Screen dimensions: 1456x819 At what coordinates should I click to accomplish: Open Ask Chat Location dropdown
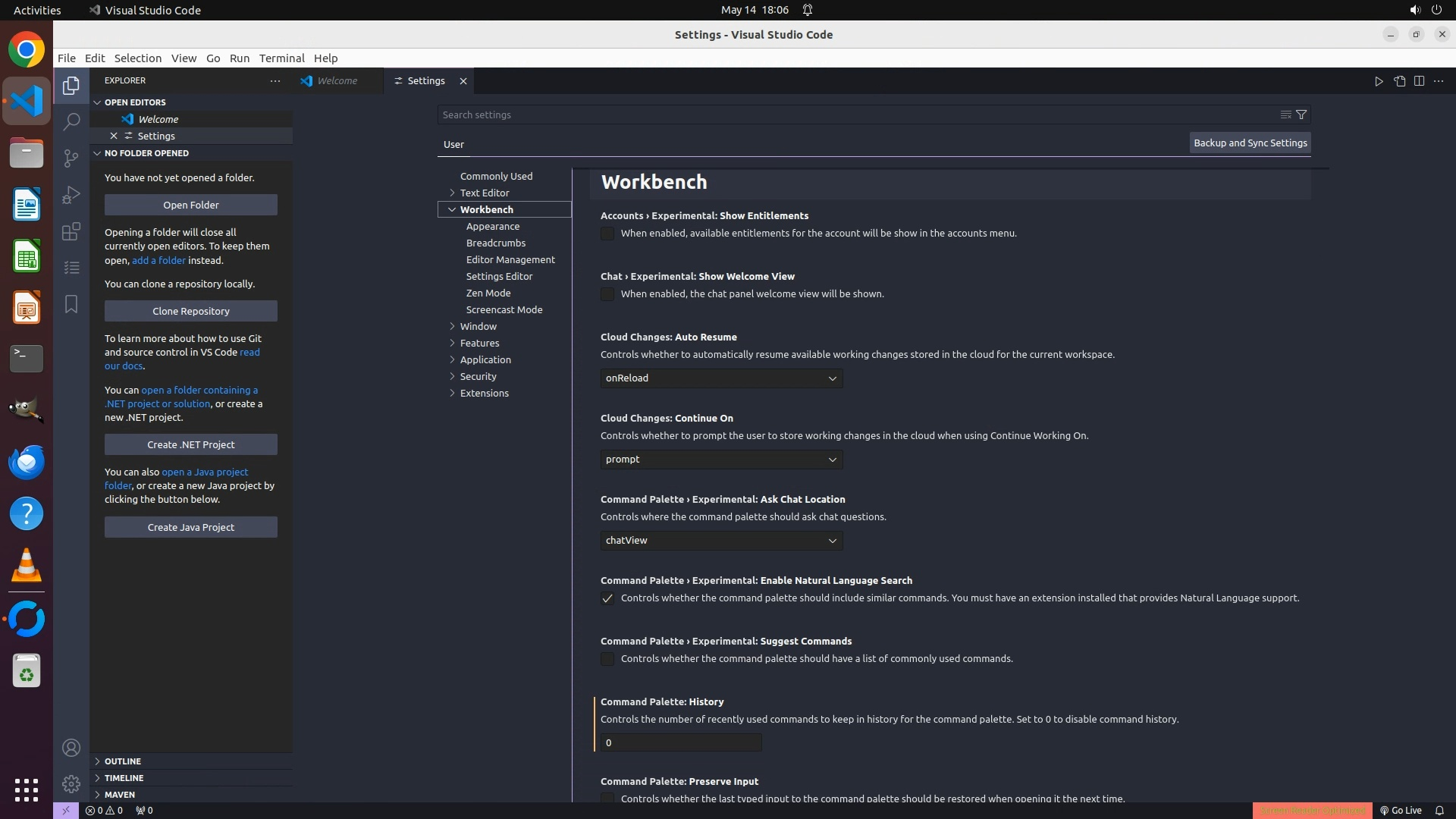[721, 540]
